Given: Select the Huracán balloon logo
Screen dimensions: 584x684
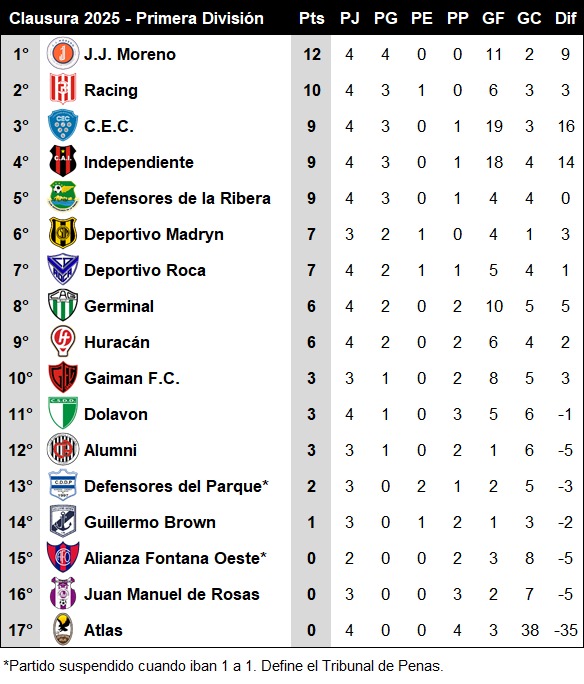Looking at the screenshot, I should 63,342.
